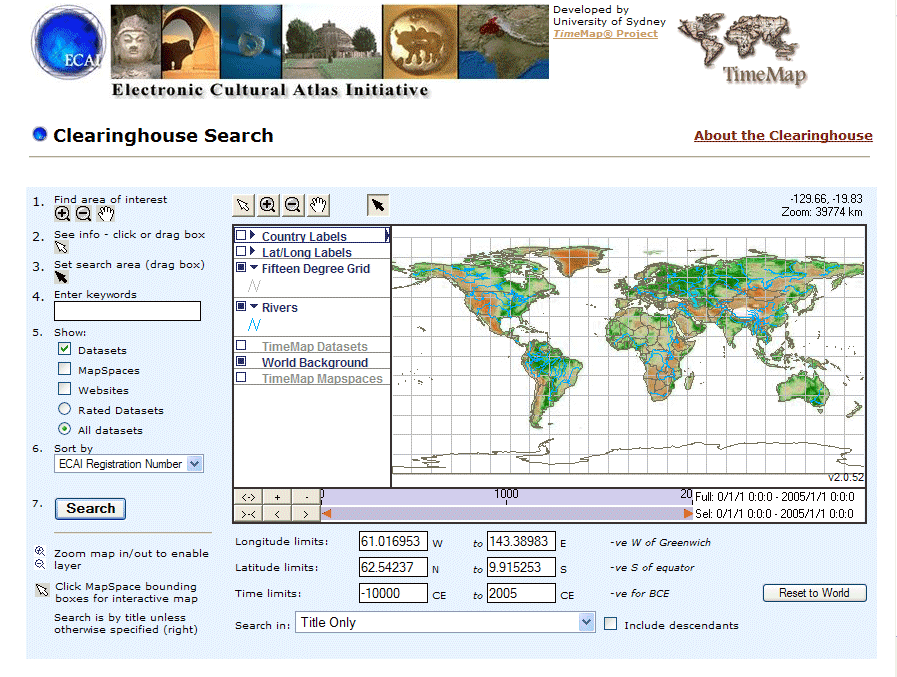Viewport: 897px width, 677px height.
Task: Open the Search in Title Only dropdown
Action: 445,622
